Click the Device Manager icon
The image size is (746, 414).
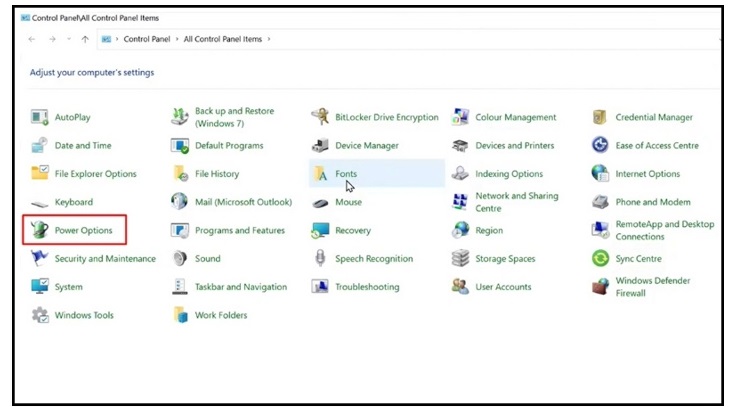[x=320, y=146]
